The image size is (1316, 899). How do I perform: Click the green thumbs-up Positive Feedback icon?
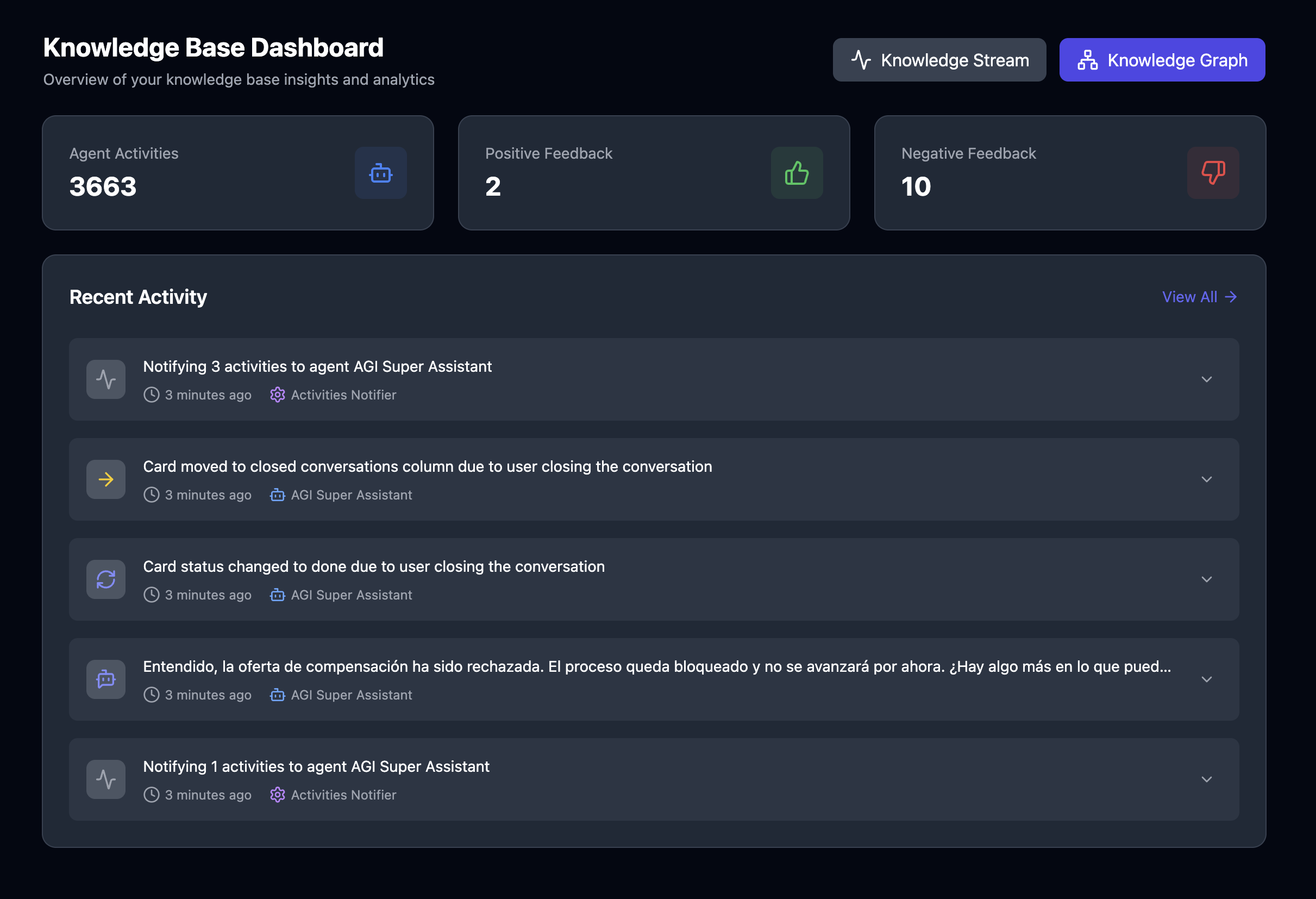tap(796, 173)
